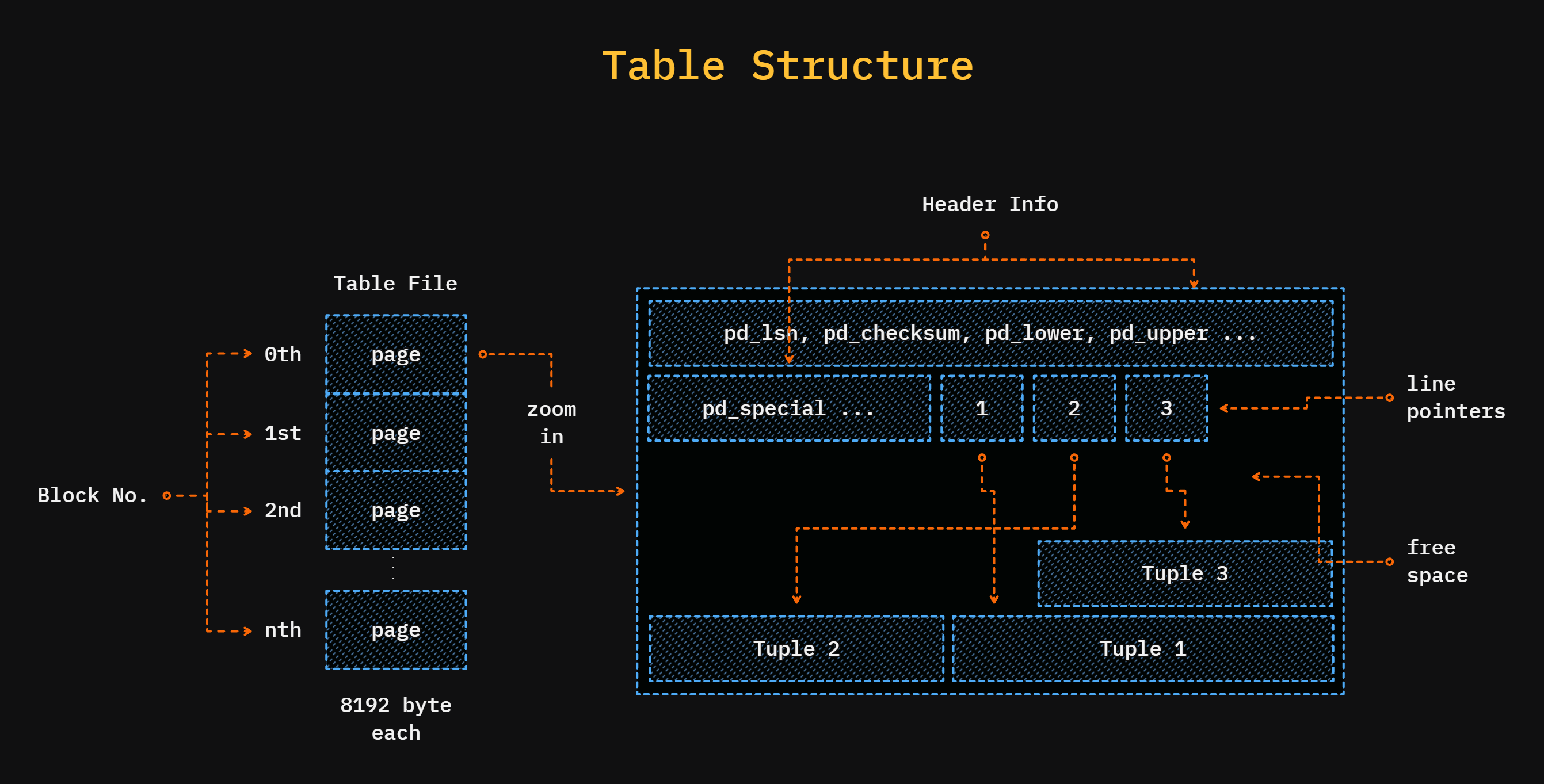
Task: Click line pointer 1
Action: click(981, 408)
